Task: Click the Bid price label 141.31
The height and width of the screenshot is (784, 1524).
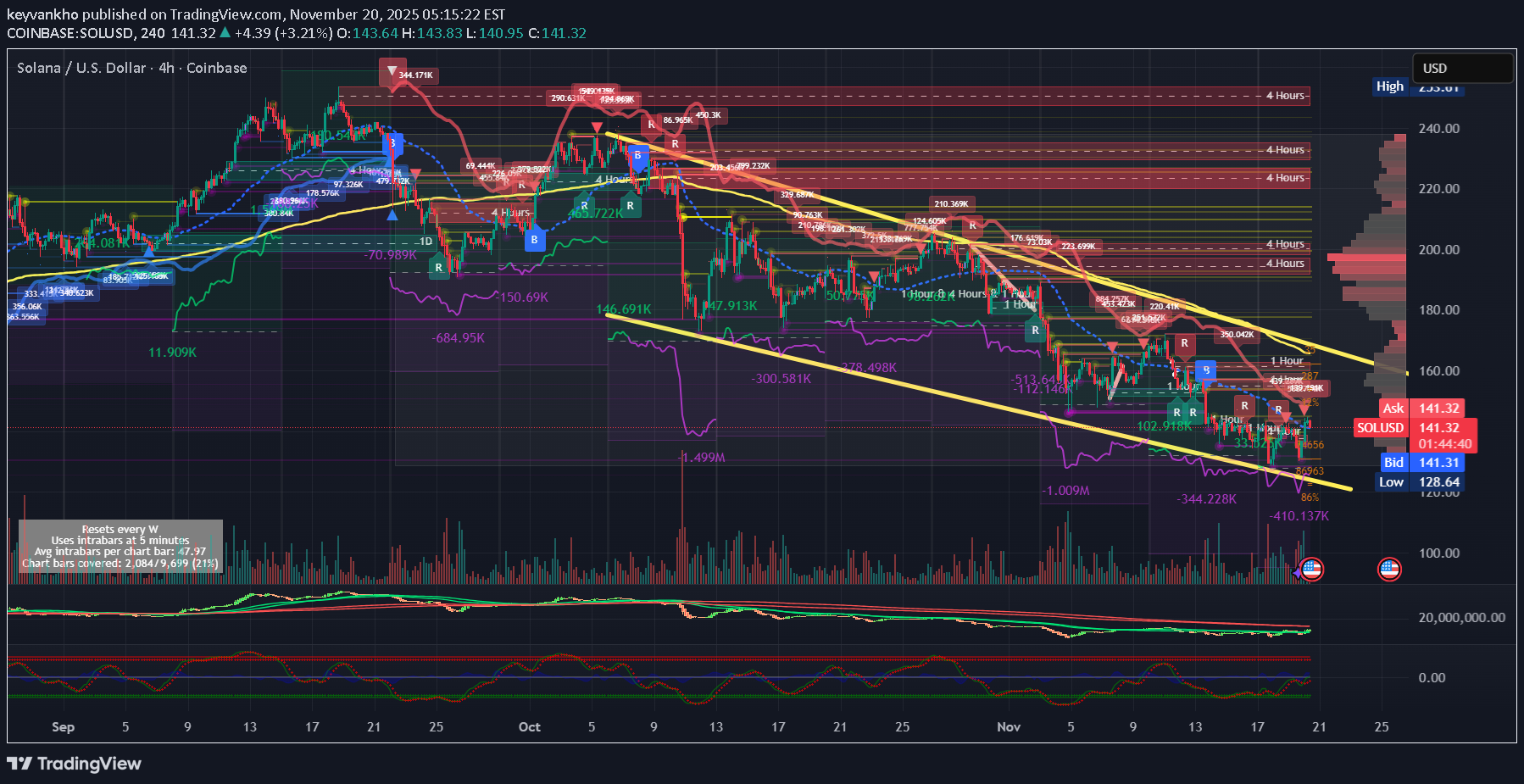Action: [1438, 462]
